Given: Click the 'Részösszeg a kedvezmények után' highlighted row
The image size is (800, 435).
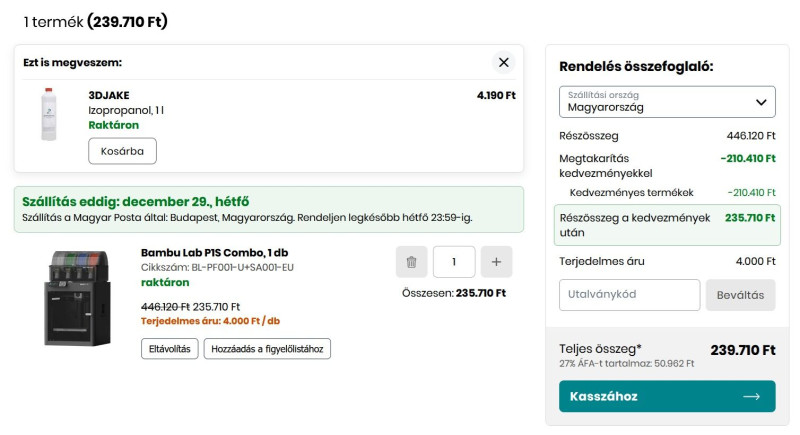Looking at the screenshot, I should tap(667, 225).
